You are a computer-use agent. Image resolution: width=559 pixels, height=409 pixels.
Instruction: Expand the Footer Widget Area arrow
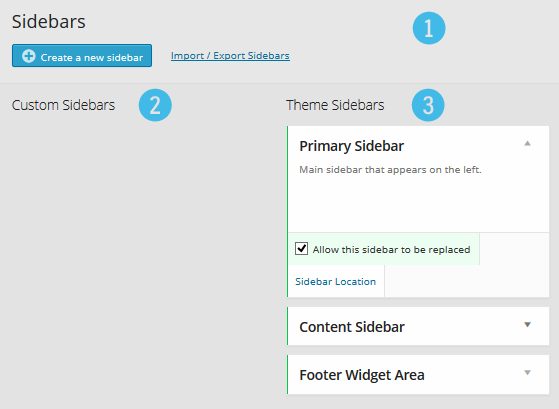coord(527,373)
